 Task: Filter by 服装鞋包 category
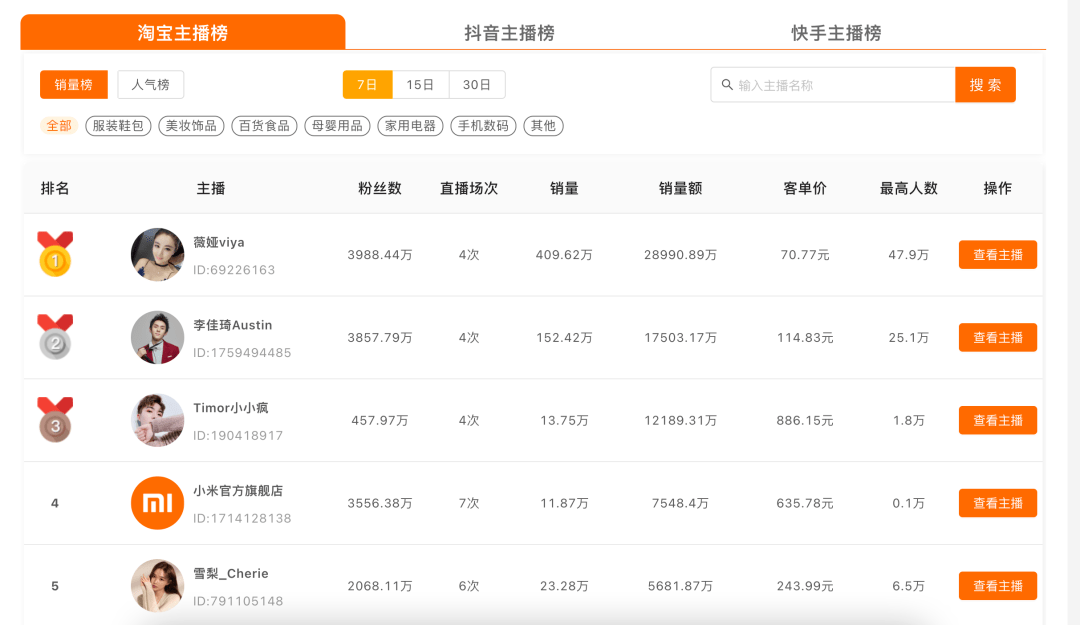118,125
